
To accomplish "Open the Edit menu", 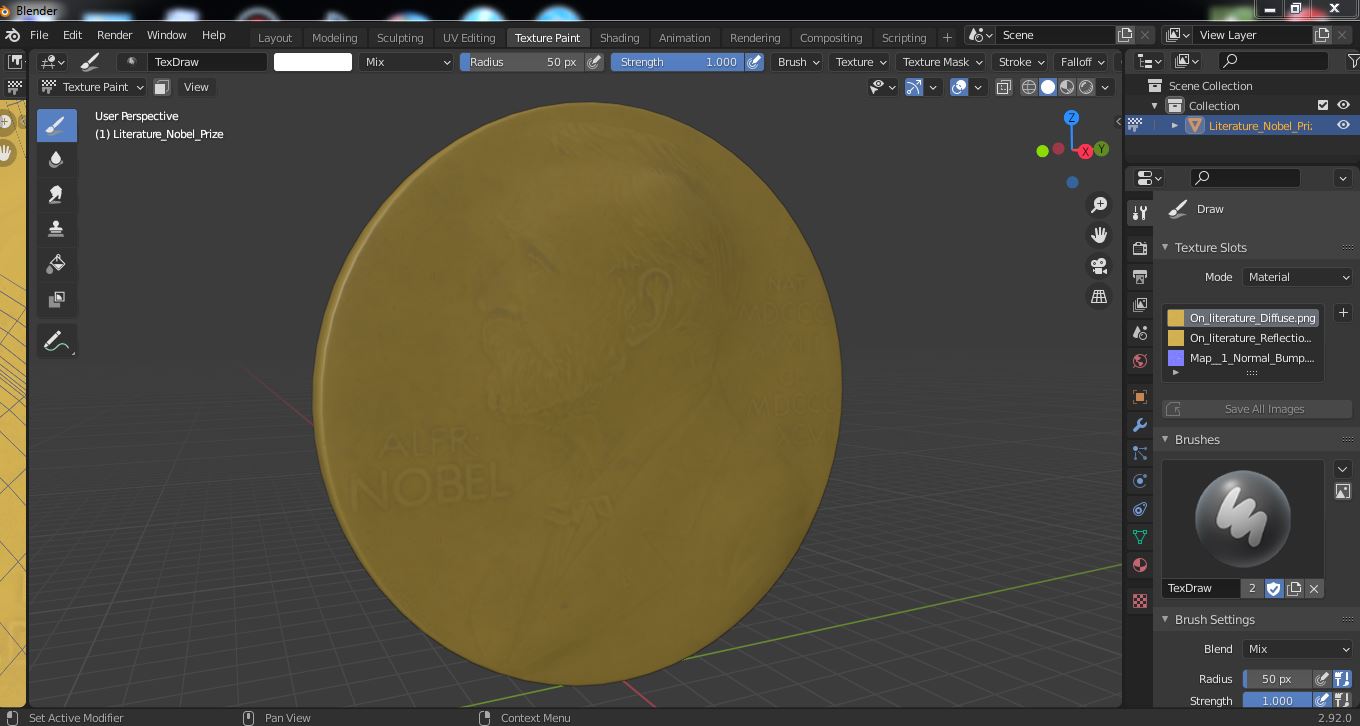I will click(x=72, y=35).
